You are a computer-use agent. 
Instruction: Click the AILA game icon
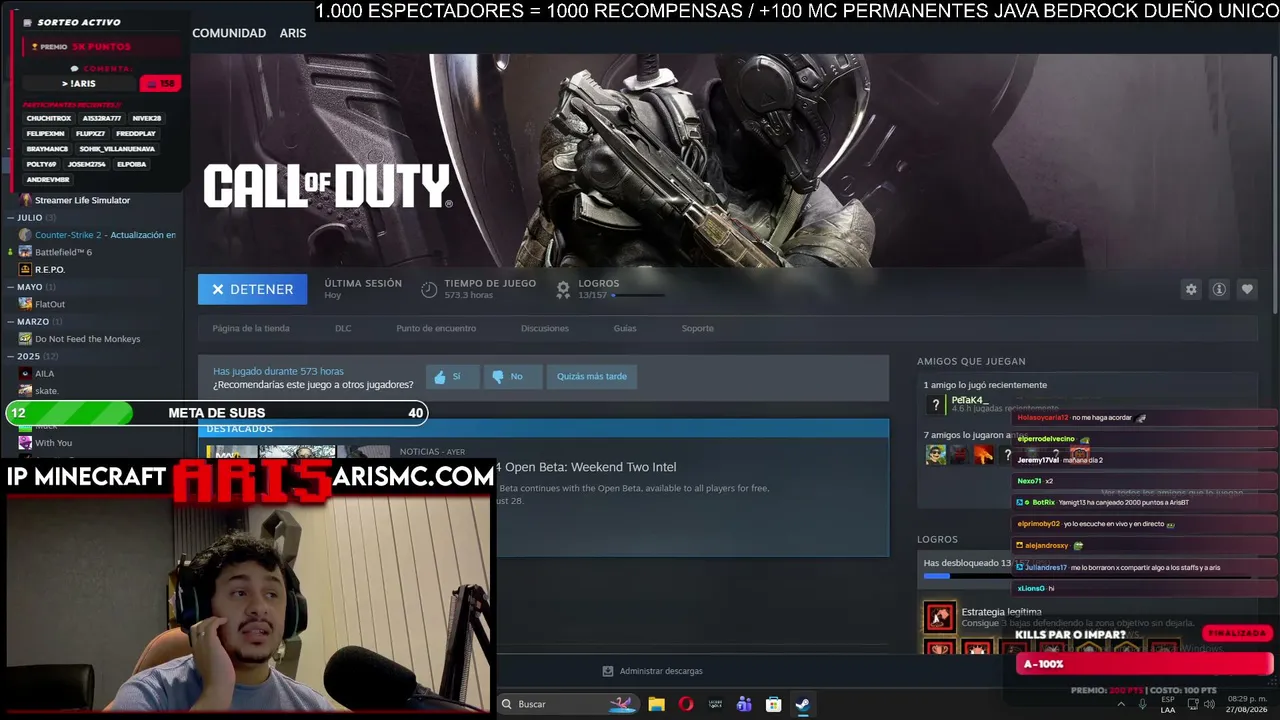[x=25, y=374]
